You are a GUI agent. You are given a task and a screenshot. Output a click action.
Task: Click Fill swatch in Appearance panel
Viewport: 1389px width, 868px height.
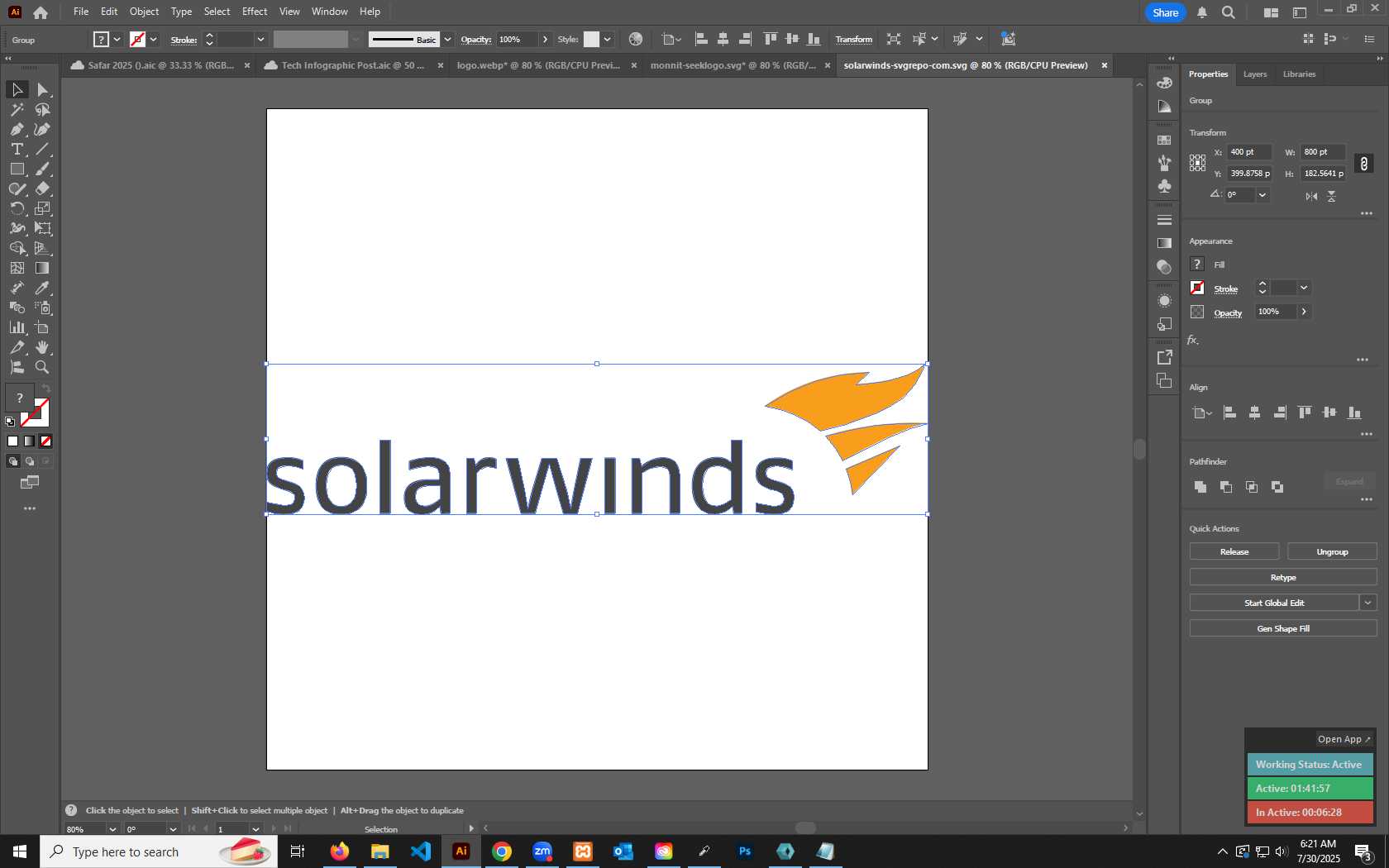click(1197, 264)
